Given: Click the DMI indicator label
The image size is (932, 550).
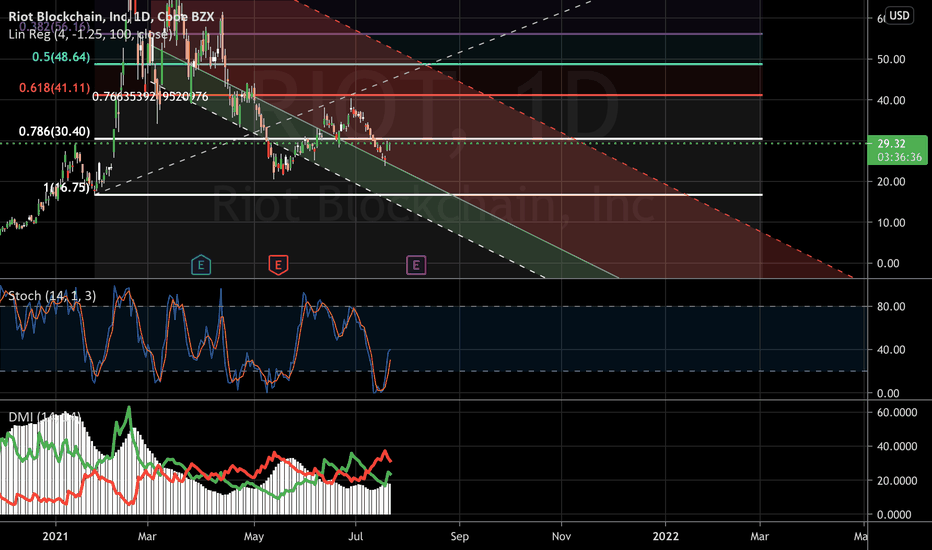Looking at the screenshot, I should 45,417.
